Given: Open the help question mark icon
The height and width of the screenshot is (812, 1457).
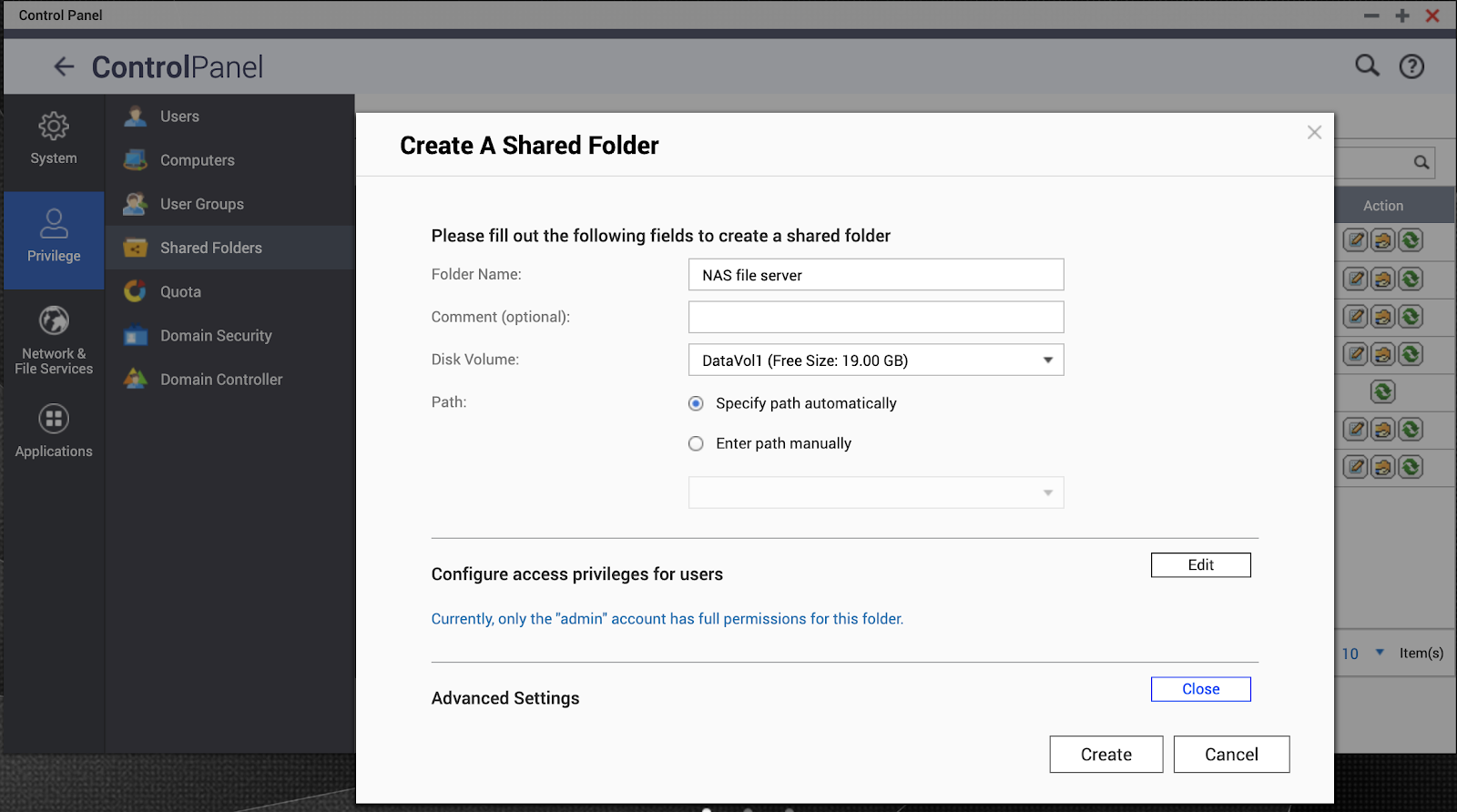Looking at the screenshot, I should (1411, 66).
